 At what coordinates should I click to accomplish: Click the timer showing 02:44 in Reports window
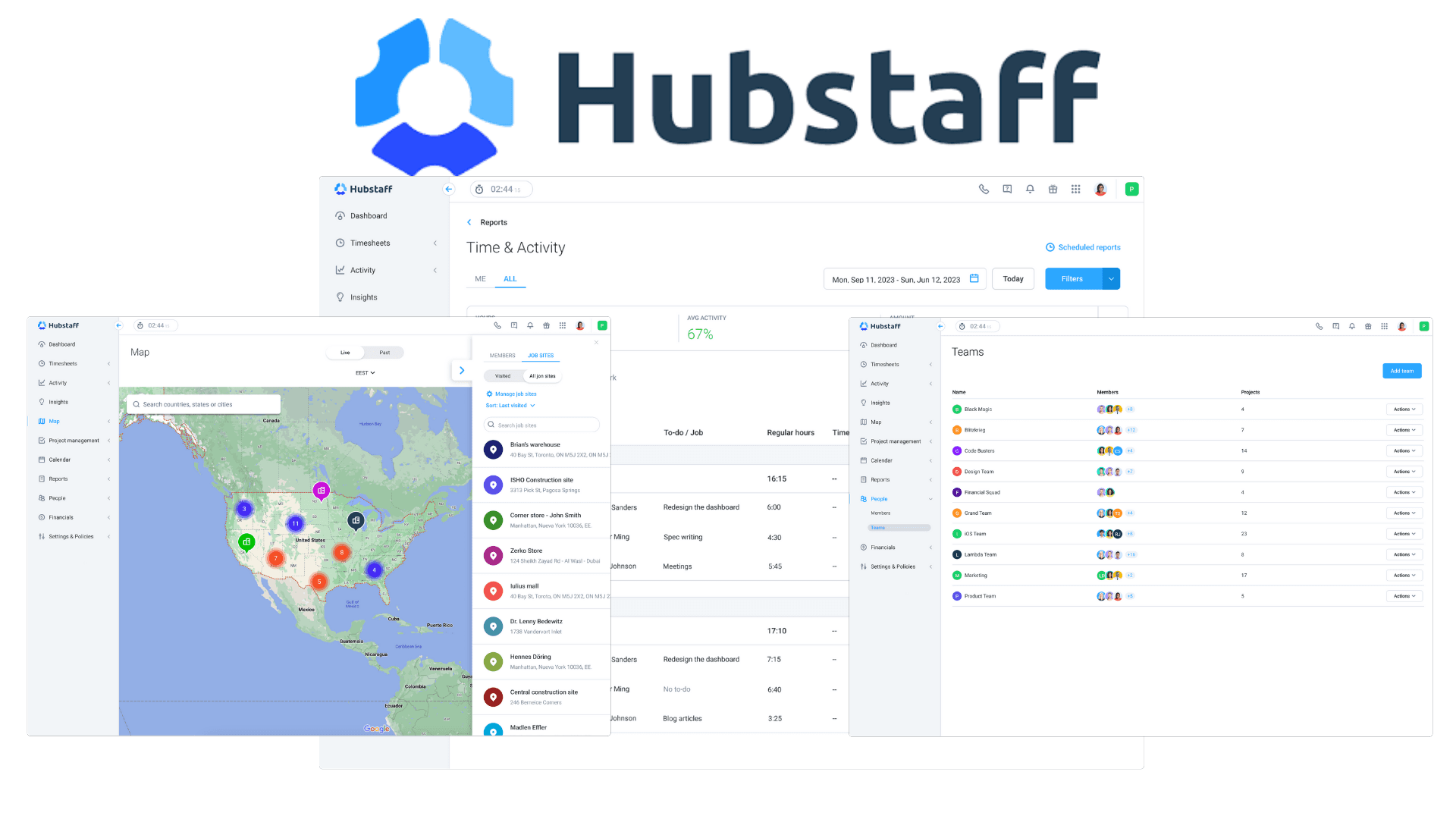[x=501, y=190]
